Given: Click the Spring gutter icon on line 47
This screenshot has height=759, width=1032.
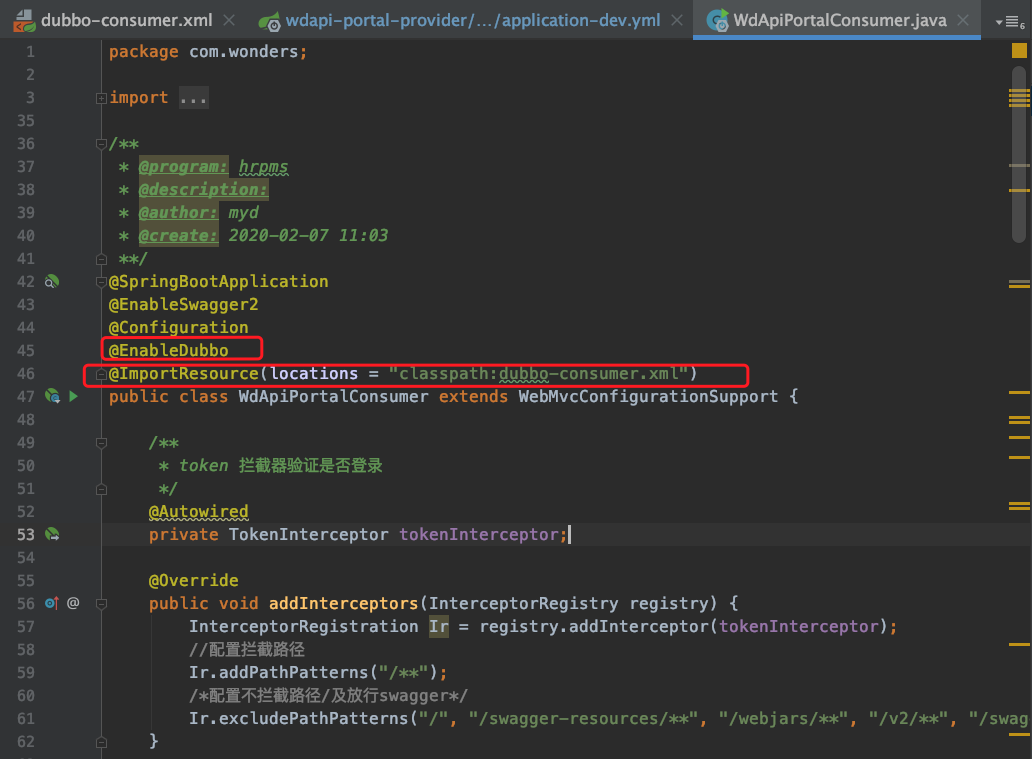Looking at the screenshot, I should [x=52, y=396].
